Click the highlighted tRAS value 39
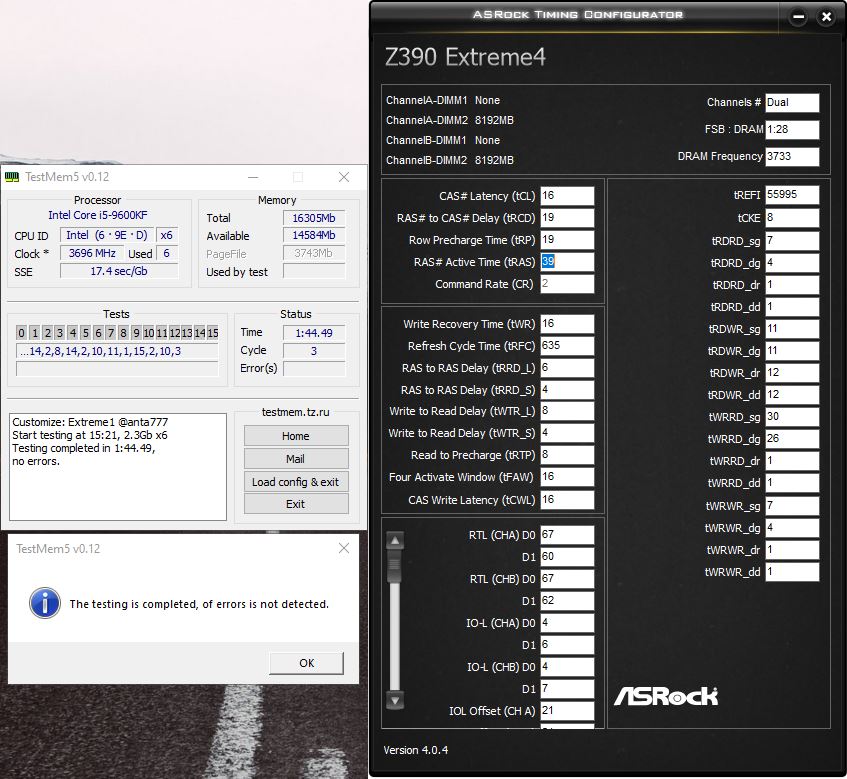The image size is (847, 779). pos(548,261)
